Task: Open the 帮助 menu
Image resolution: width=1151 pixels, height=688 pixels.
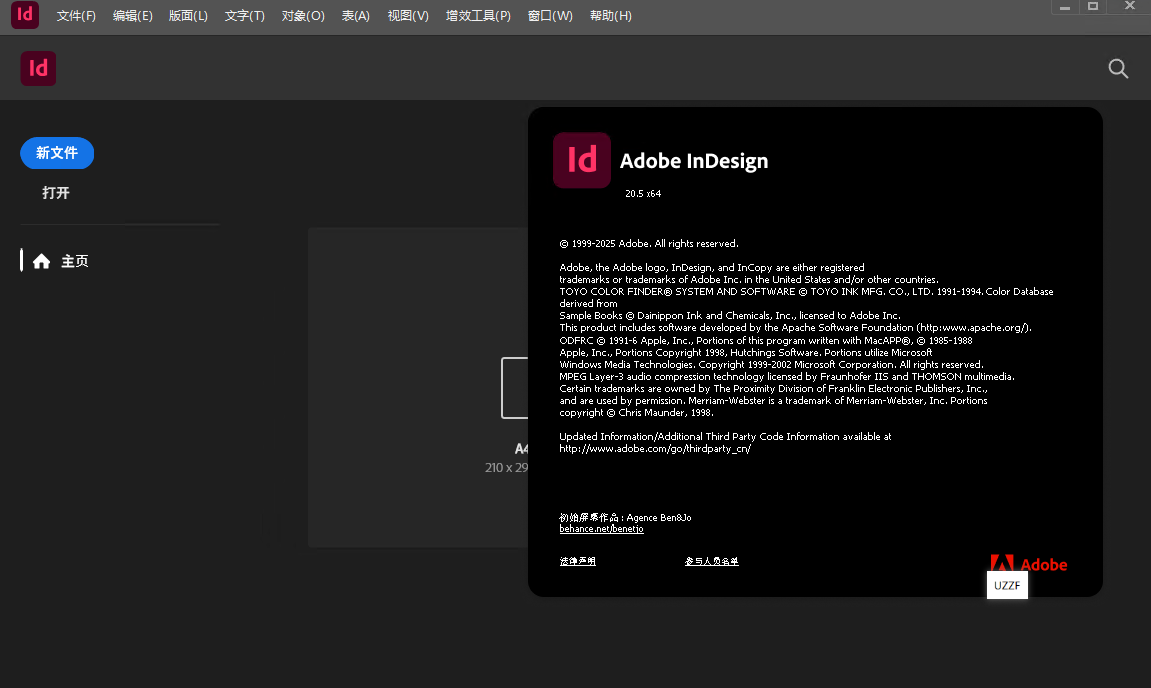Action: 611,15
